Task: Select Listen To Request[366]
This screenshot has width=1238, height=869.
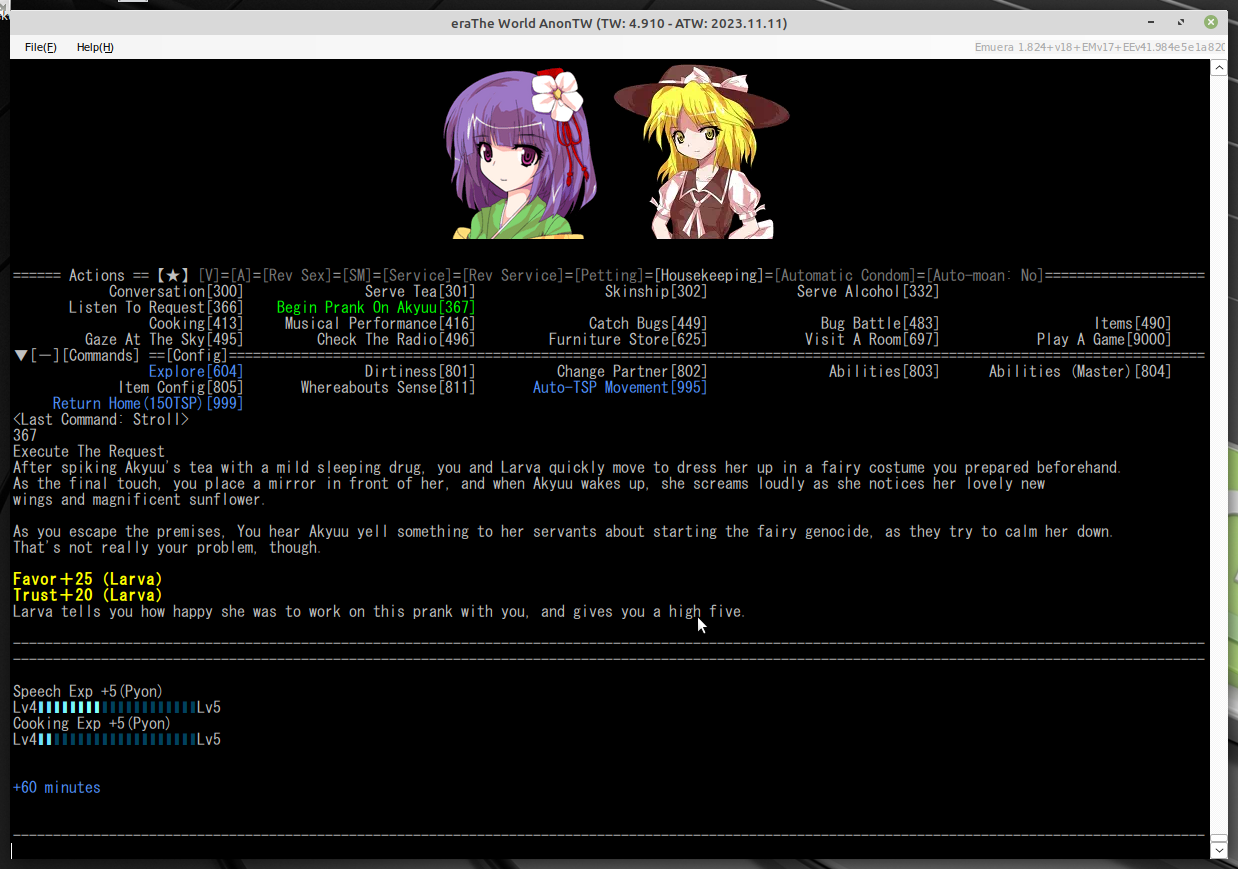Action: coord(156,308)
